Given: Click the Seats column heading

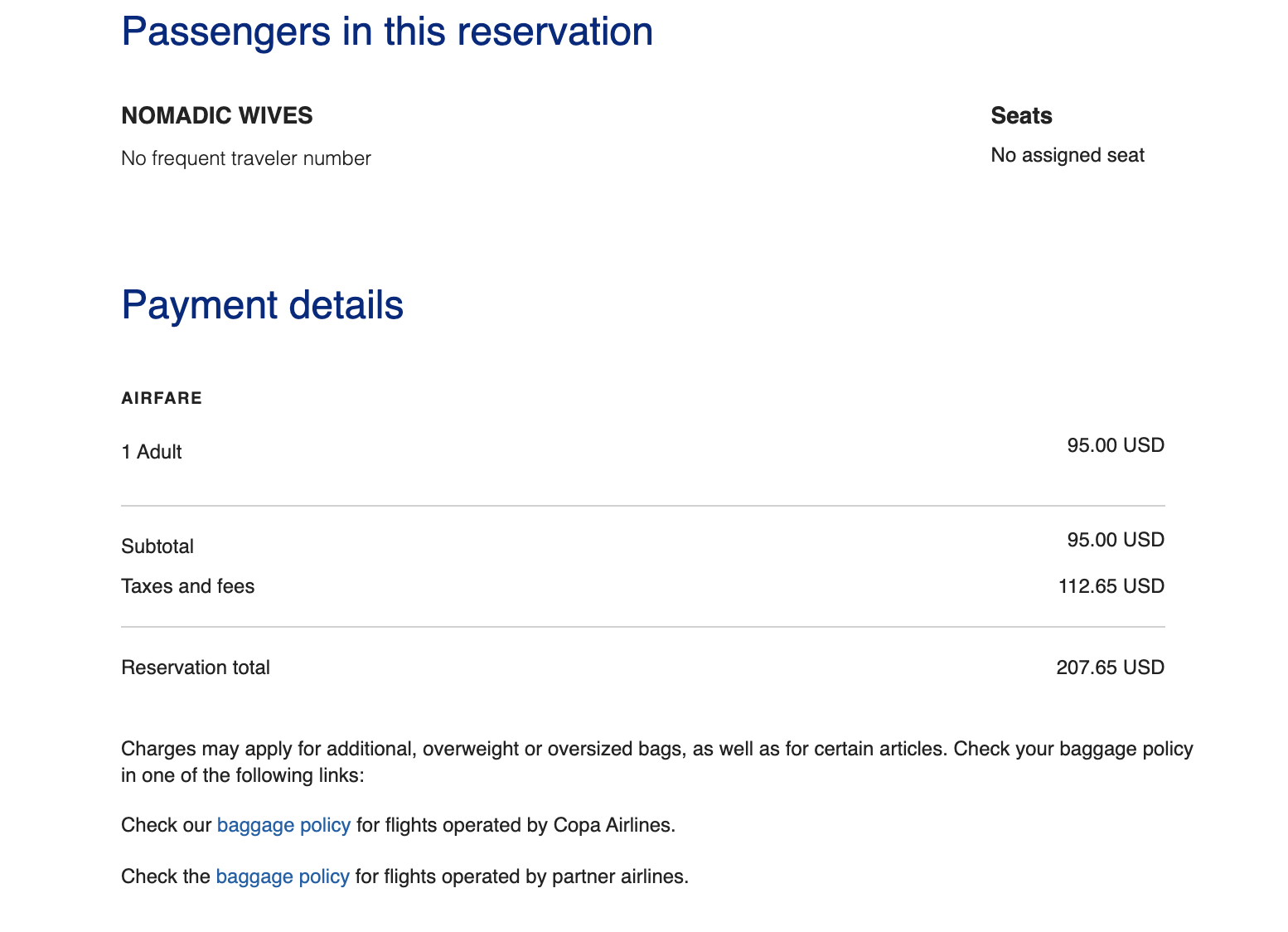Looking at the screenshot, I should 1021,115.
